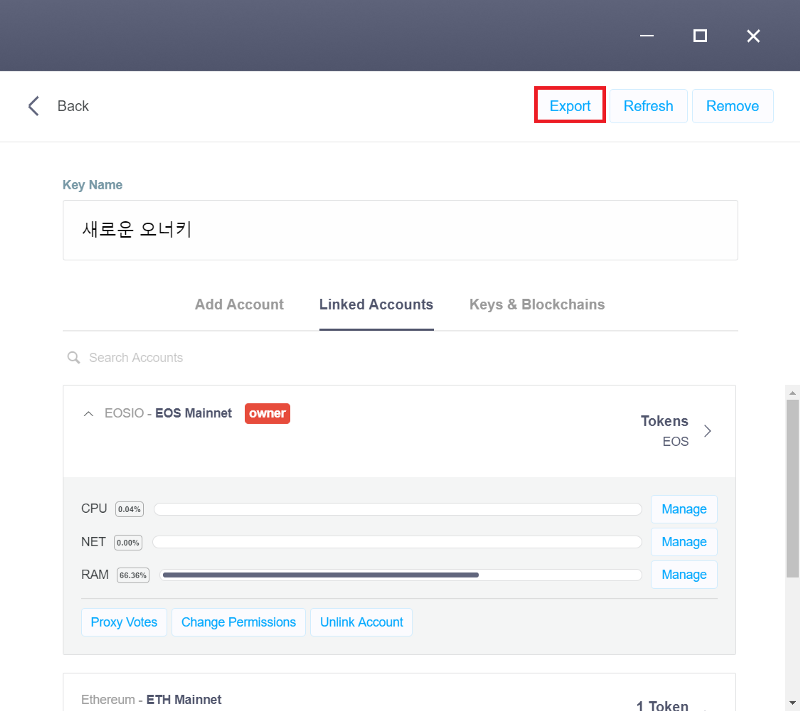Image resolution: width=800 pixels, height=711 pixels.
Task: Click the RAM 66.36% value
Action: click(x=133, y=575)
